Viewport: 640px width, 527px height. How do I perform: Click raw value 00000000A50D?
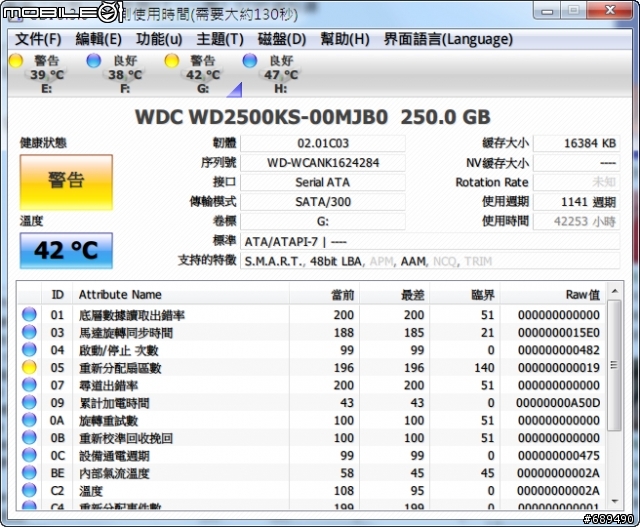coord(558,403)
